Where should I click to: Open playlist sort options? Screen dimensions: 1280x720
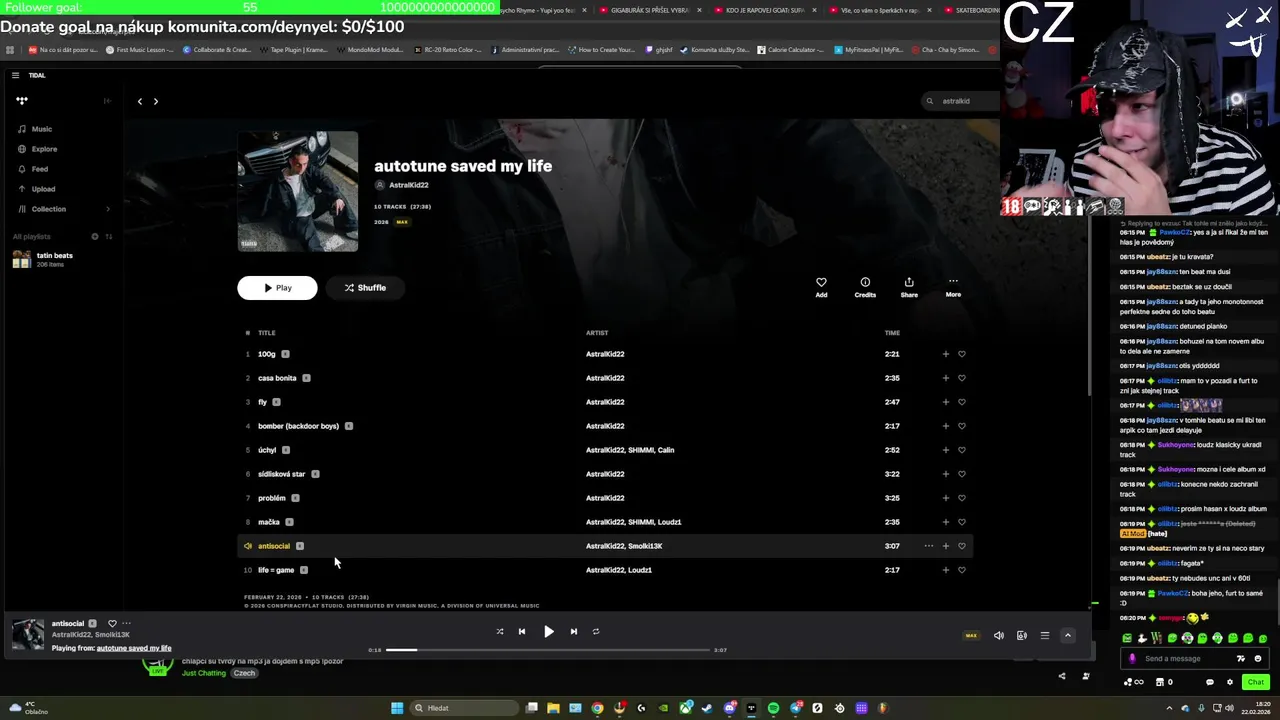click(x=109, y=237)
